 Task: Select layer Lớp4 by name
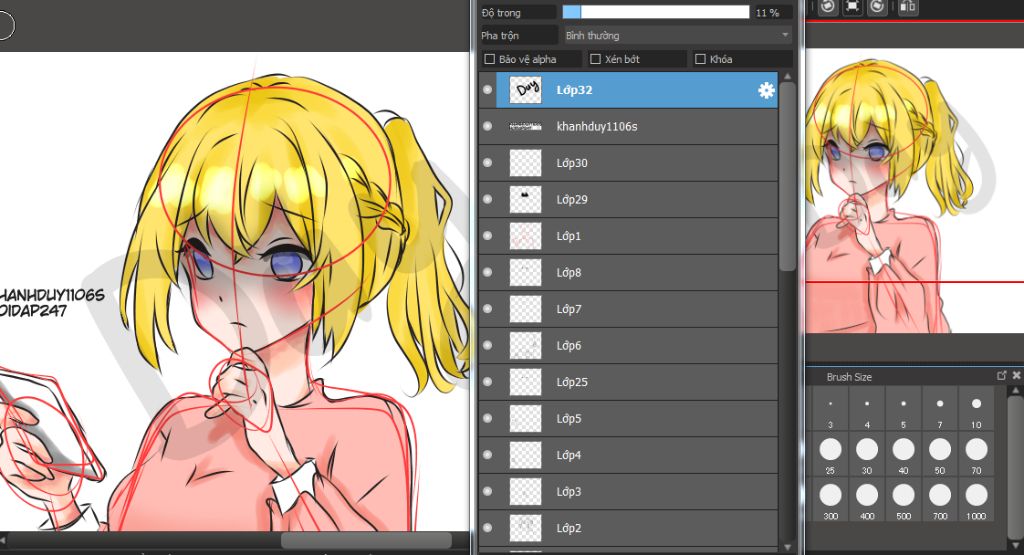tap(569, 455)
